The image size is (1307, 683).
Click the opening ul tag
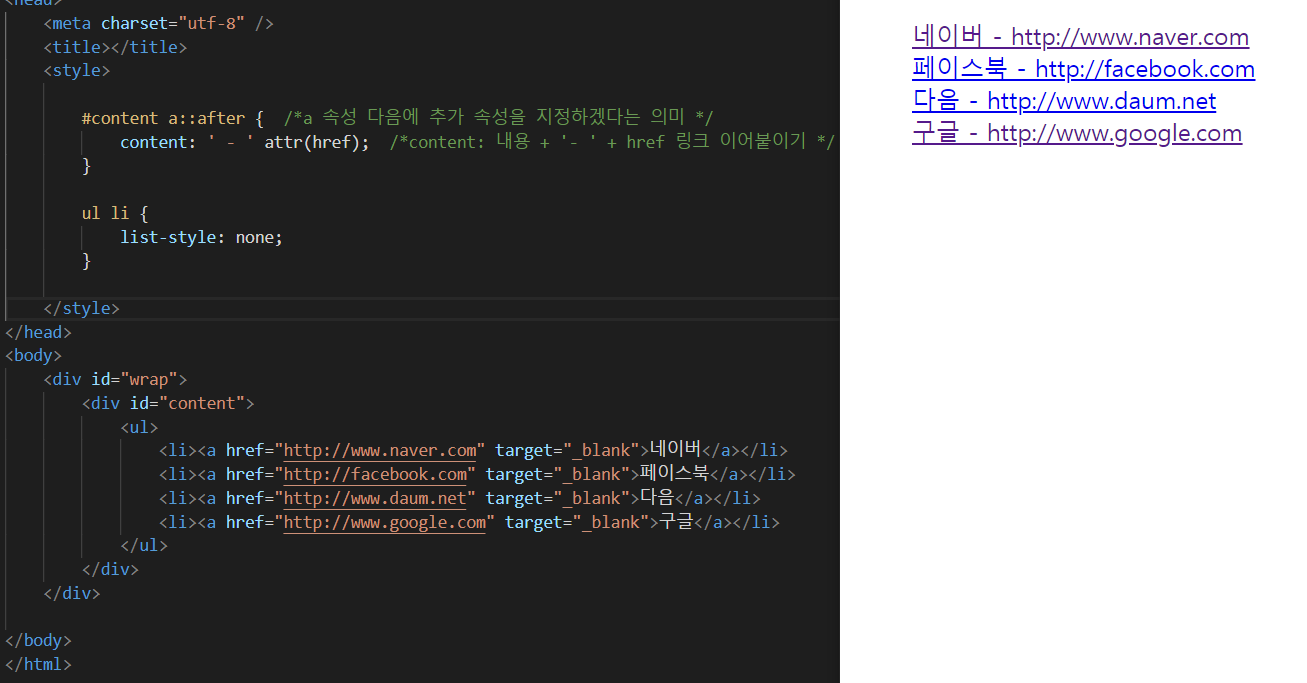(x=139, y=427)
